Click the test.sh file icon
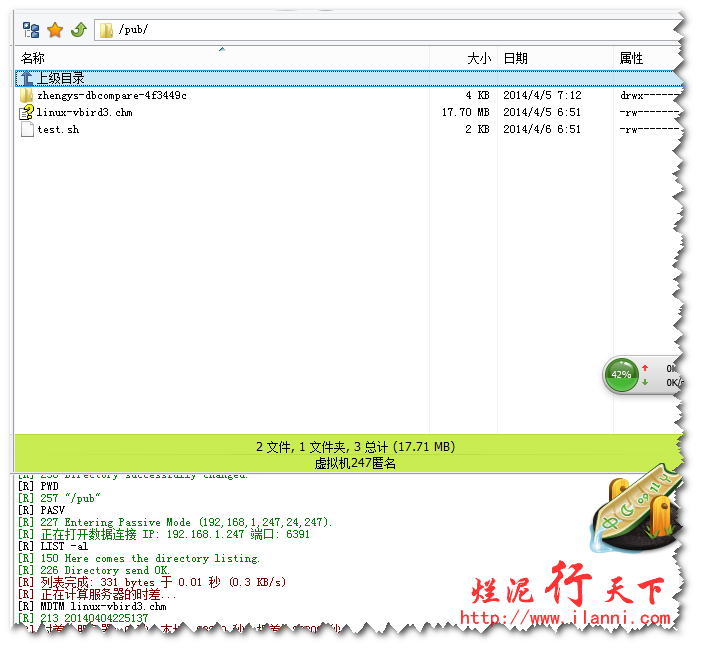The width and height of the screenshot is (701, 650). 27,130
